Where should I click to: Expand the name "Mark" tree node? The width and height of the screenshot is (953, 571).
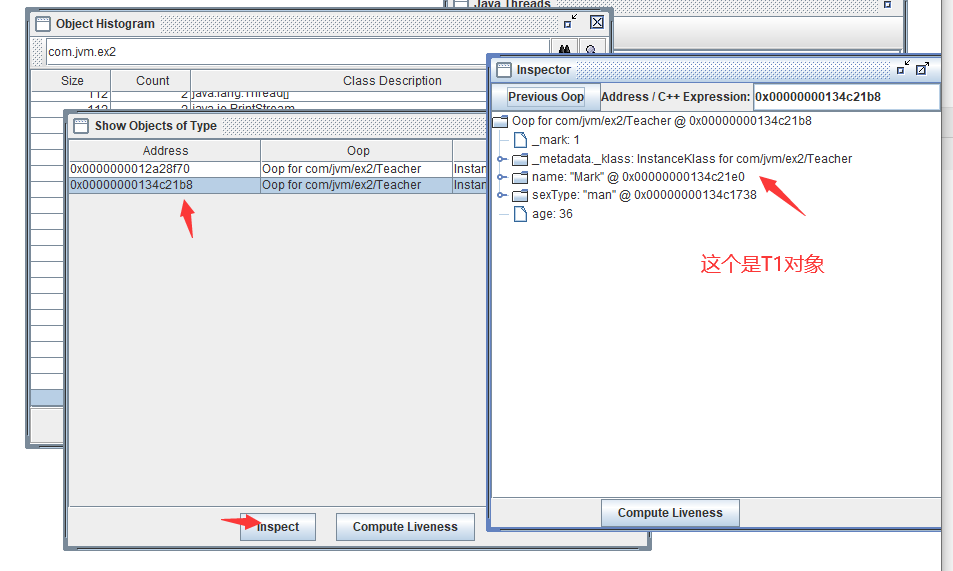click(501, 178)
